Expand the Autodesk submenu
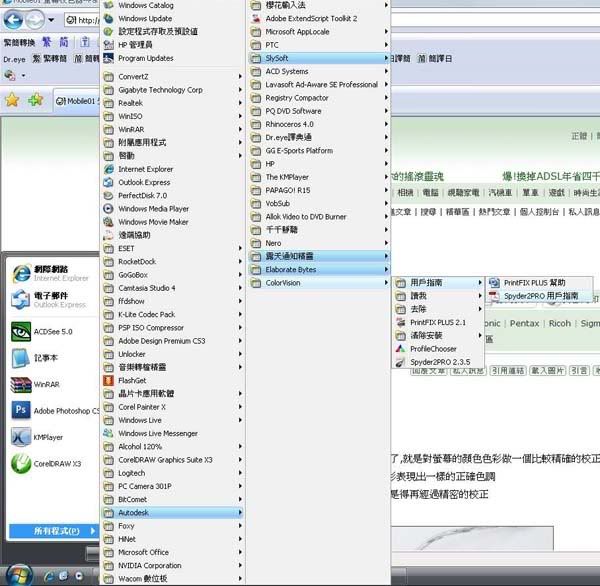Image resolution: width=600 pixels, height=586 pixels. (x=173, y=513)
